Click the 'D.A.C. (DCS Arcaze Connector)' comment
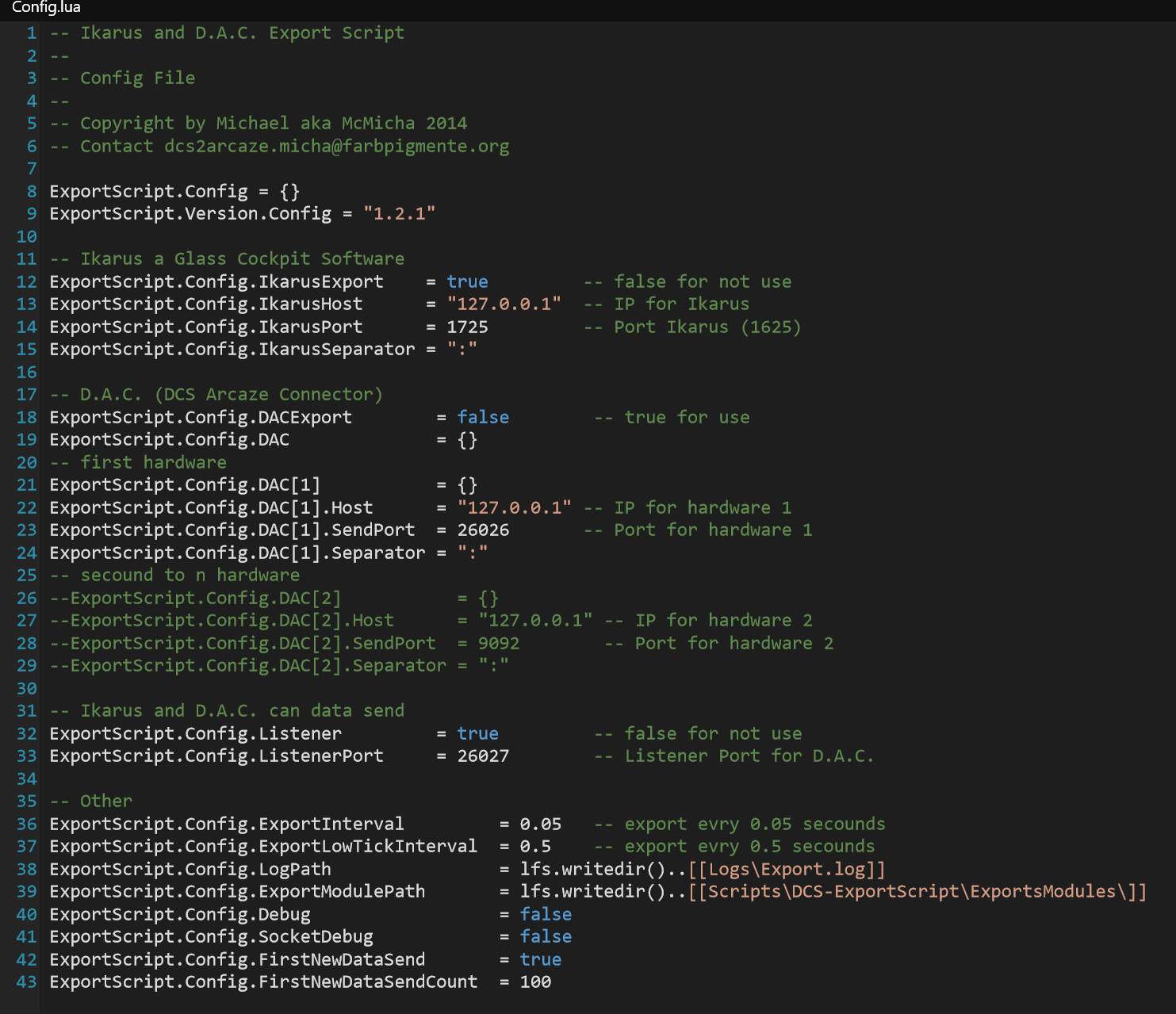 tap(232, 395)
